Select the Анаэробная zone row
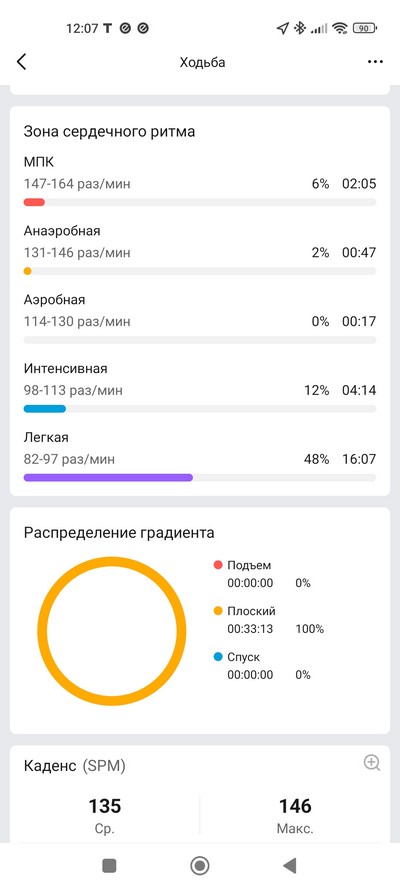 click(199, 250)
